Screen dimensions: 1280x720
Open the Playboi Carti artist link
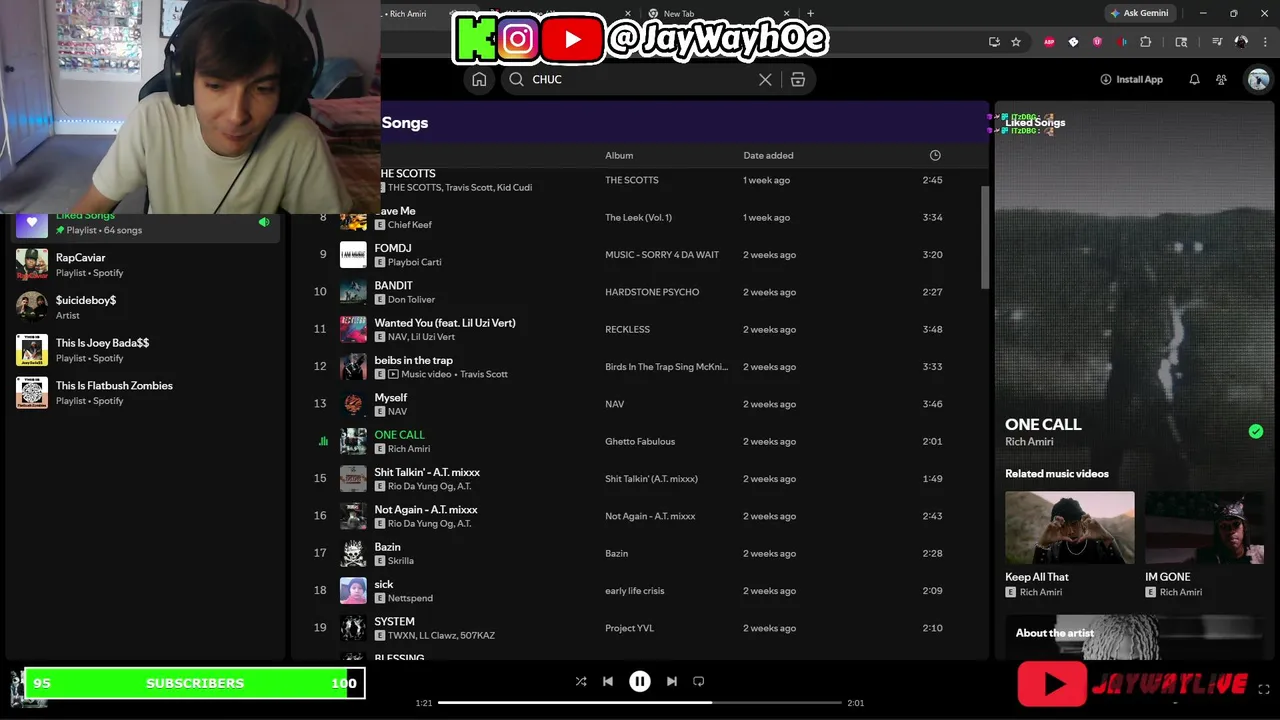(x=415, y=262)
